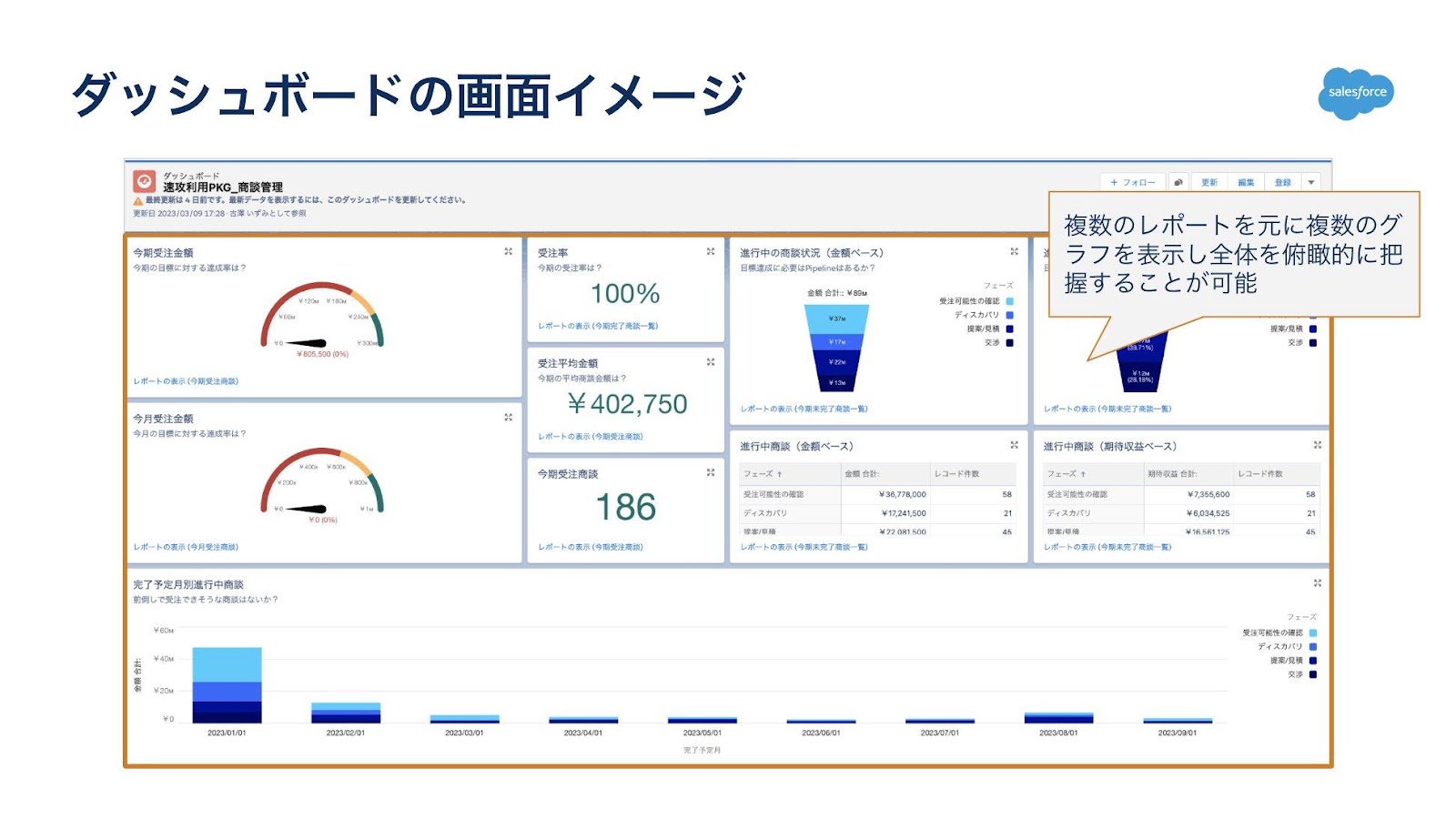Click ディスカバリ row in 期待収益ベース table

click(x=1181, y=513)
